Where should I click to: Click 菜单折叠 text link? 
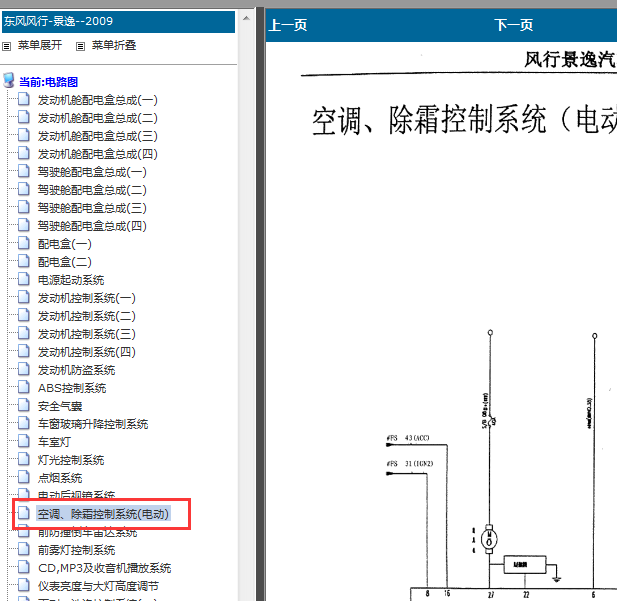click(x=114, y=45)
